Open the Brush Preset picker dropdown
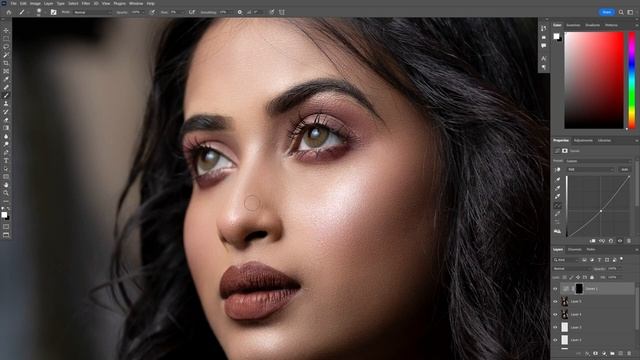The width and height of the screenshot is (640, 360). pos(40,12)
